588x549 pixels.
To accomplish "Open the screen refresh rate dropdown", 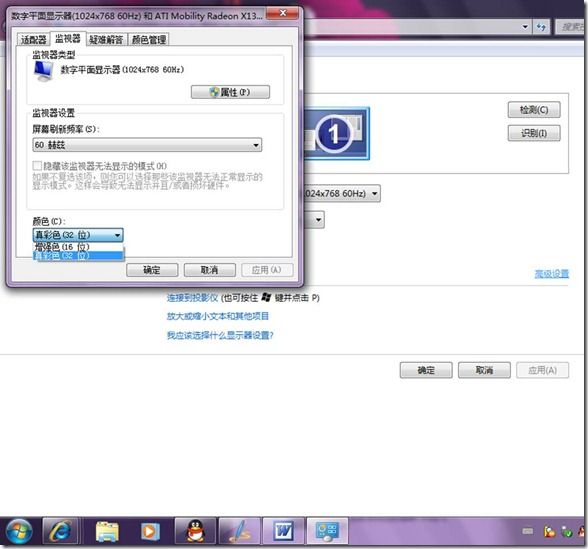I will click(147, 145).
